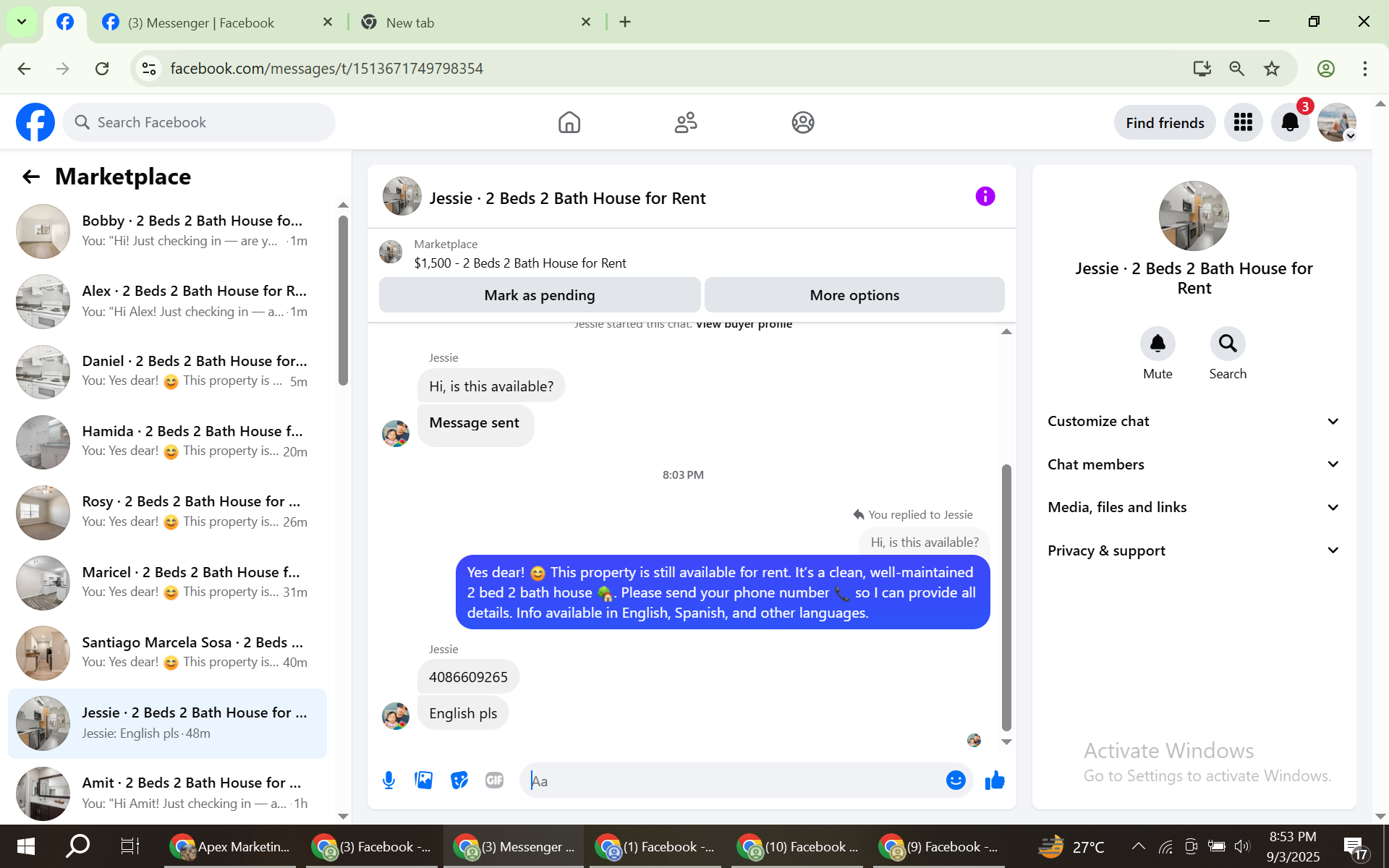Click Find friends button
This screenshot has height=868, width=1389.
pos(1165,123)
